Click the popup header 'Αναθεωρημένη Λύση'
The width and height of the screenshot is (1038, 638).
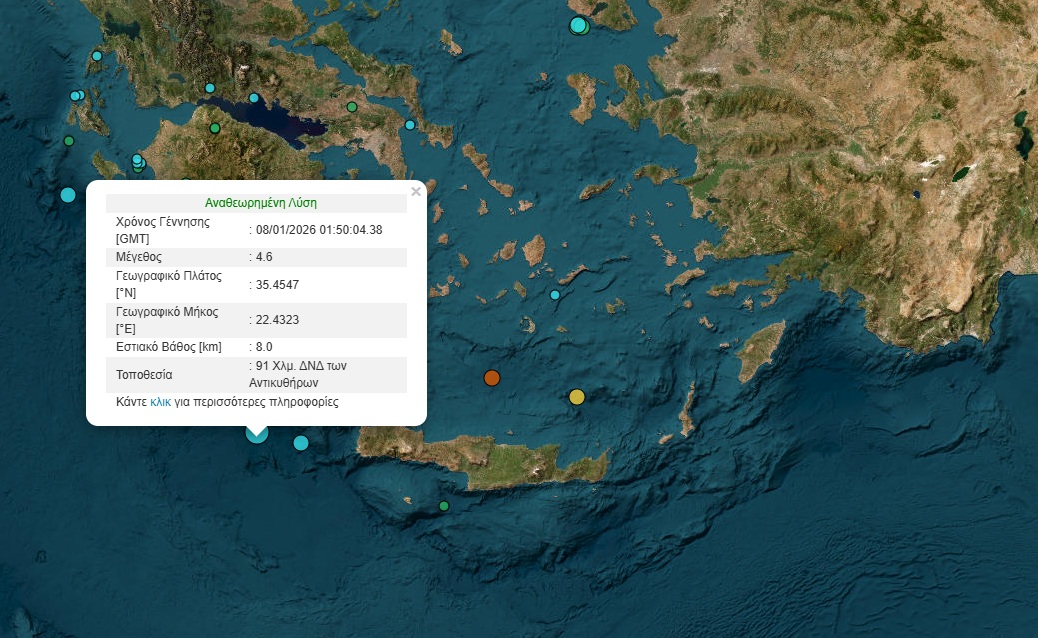click(x=260, y=203)
